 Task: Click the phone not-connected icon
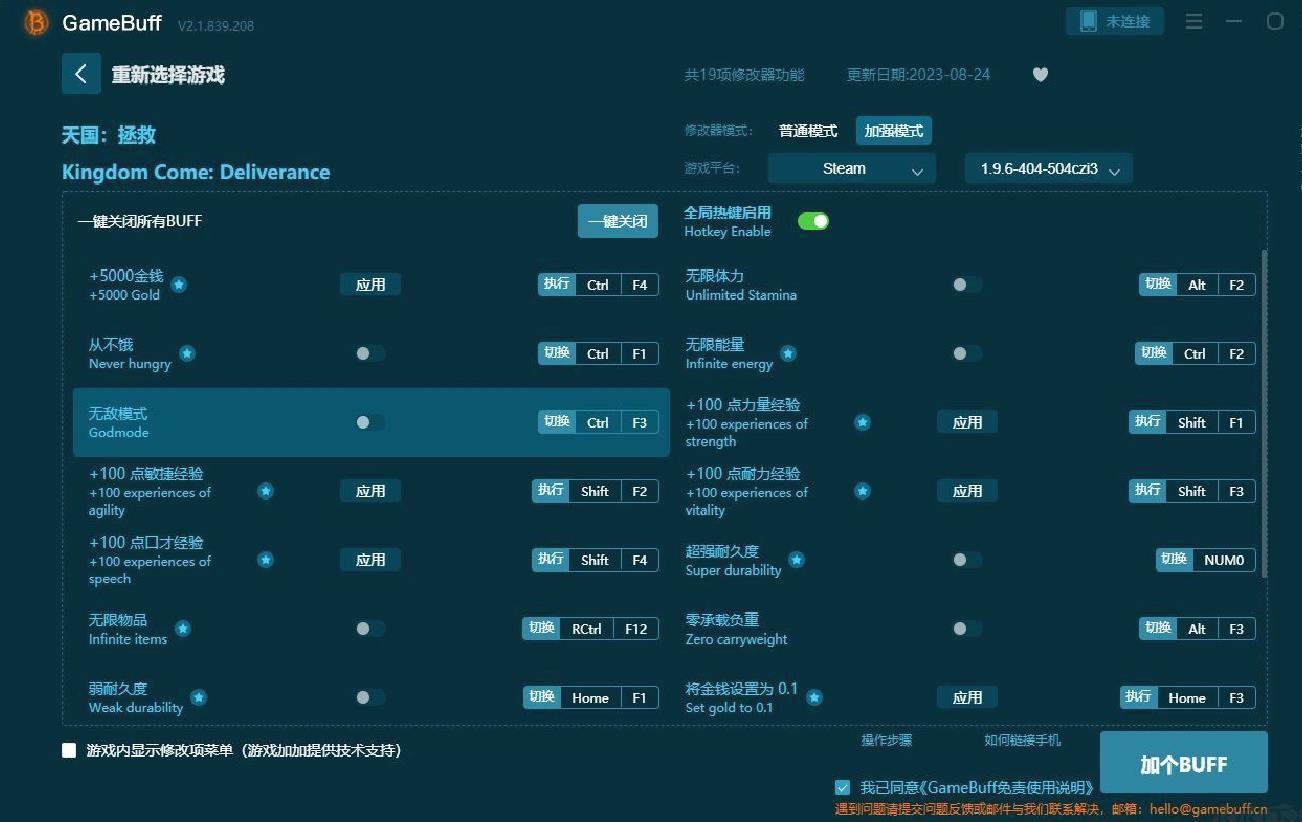click(x=1087, y=21)
